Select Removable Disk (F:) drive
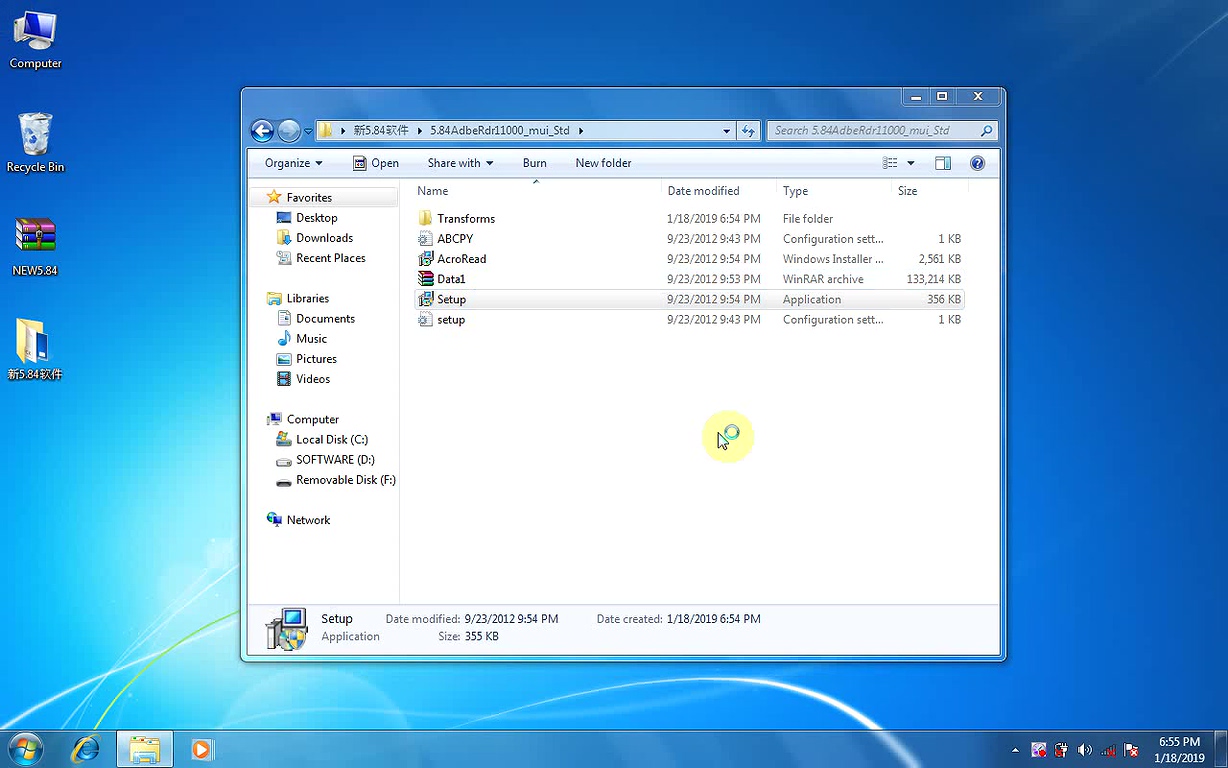1228x768 pixels. (x=345, y=480)
